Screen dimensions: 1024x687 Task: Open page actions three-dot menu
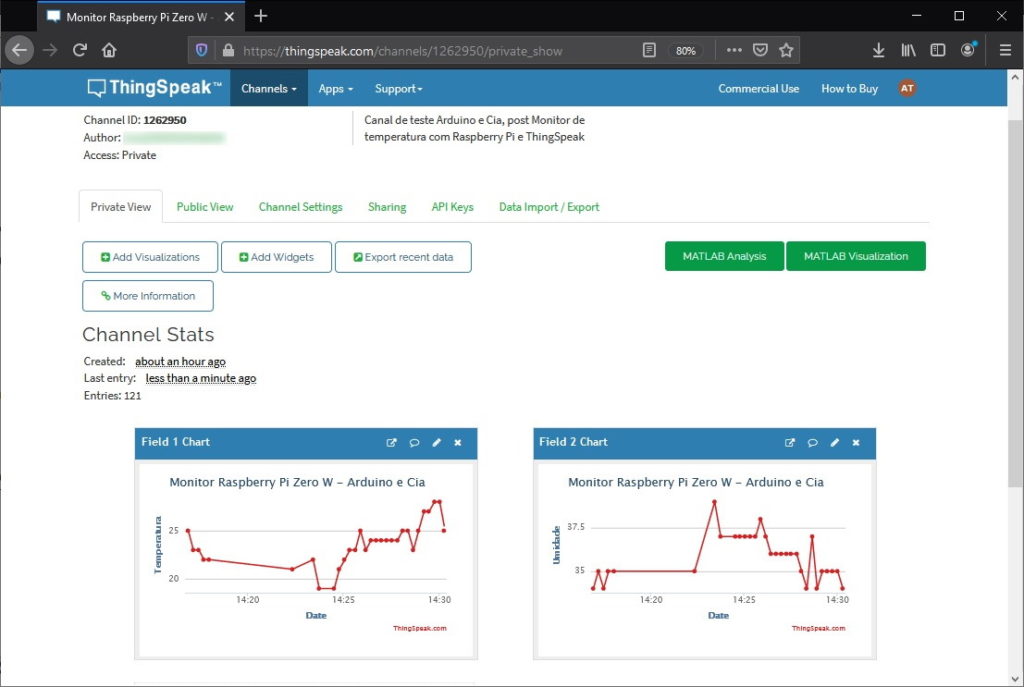tap(734, 50)
